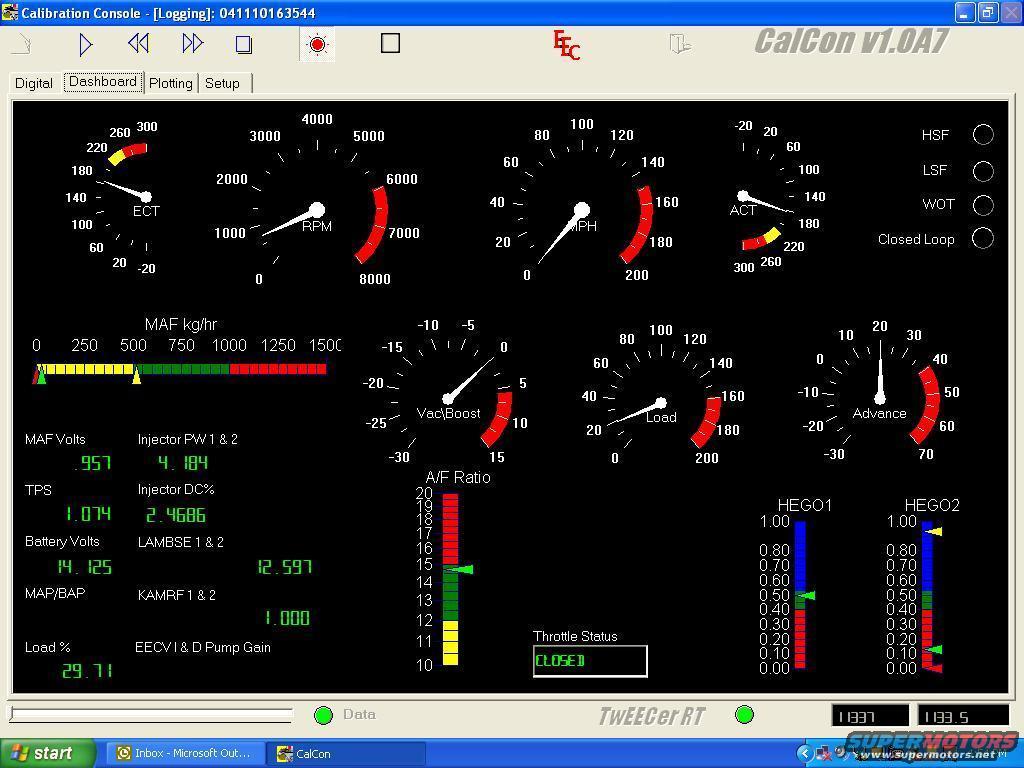Click the playback progress slider at bottom left
Viewport: 1024px width, 768px height.
(x=151, y=714)
